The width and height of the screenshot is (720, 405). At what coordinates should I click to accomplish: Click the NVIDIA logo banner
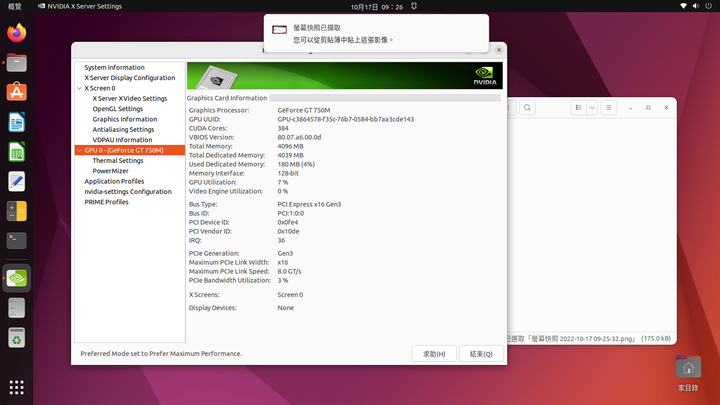click(x=345, y=75)
